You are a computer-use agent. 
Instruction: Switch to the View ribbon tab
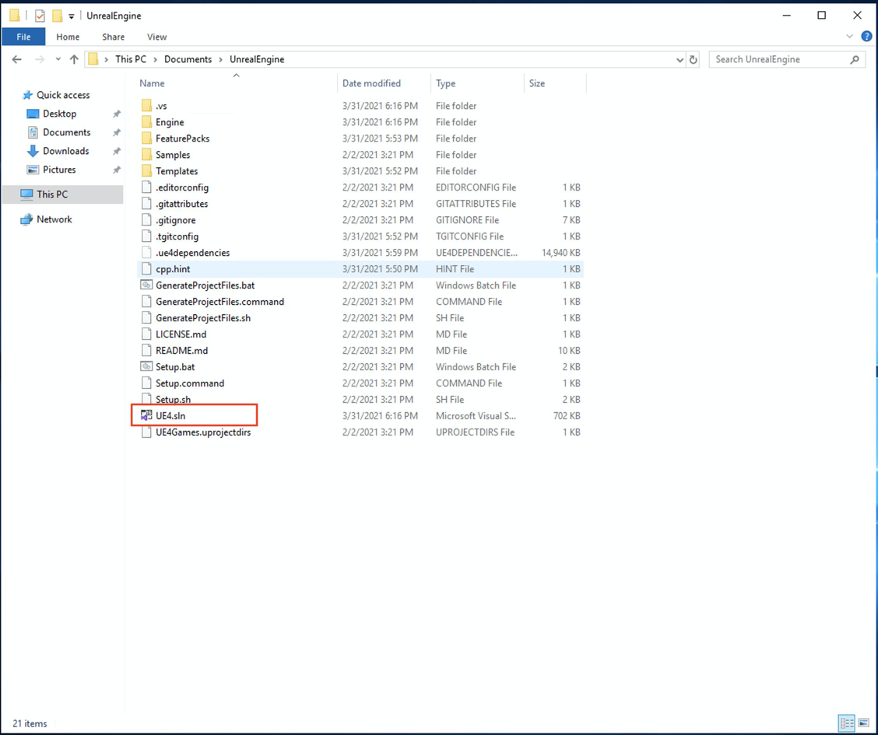point(156,36)
